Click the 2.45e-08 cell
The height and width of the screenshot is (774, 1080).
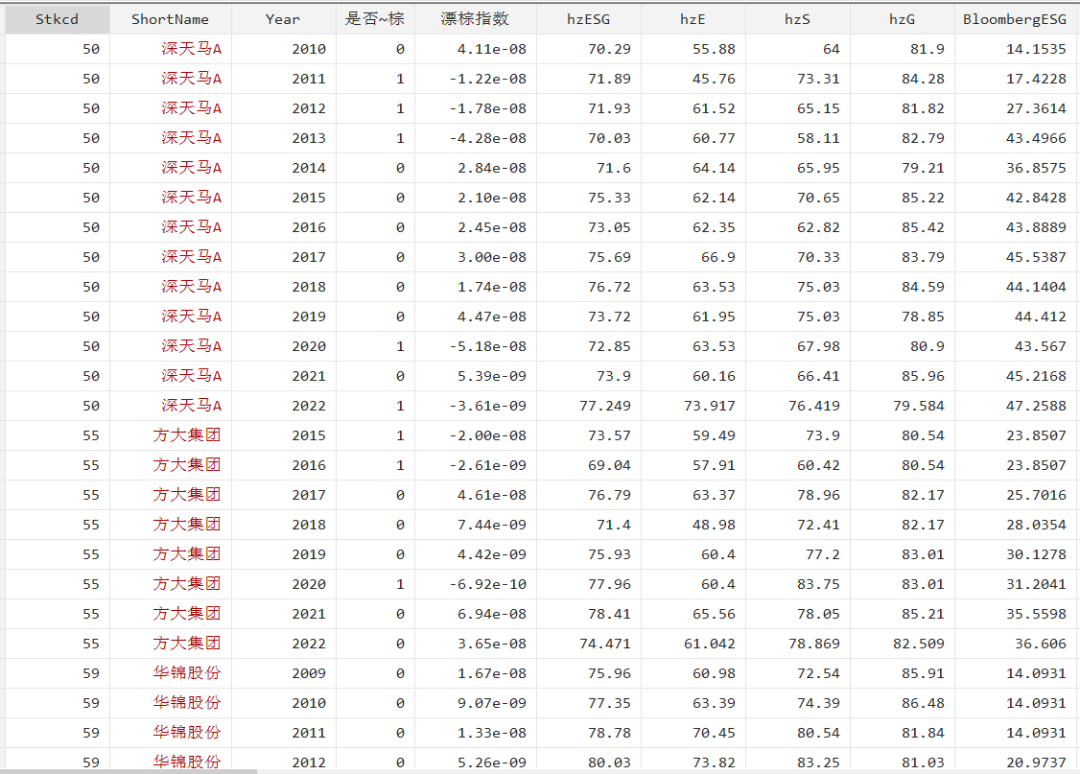[x=475, y=227]
